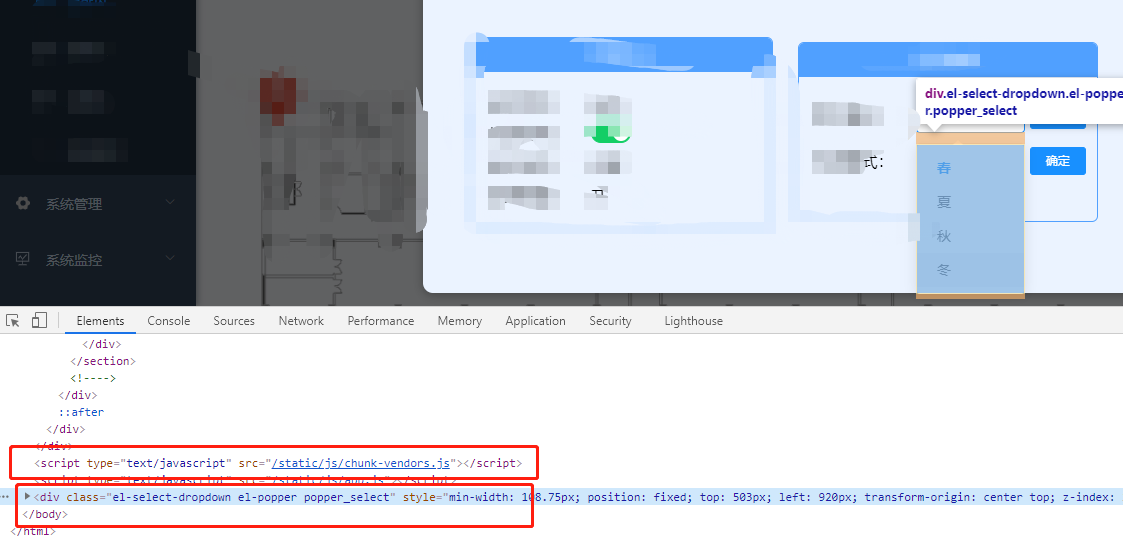
Task: Open the 系统监控 sidebar menu item
Action: (x=97, y=259)
